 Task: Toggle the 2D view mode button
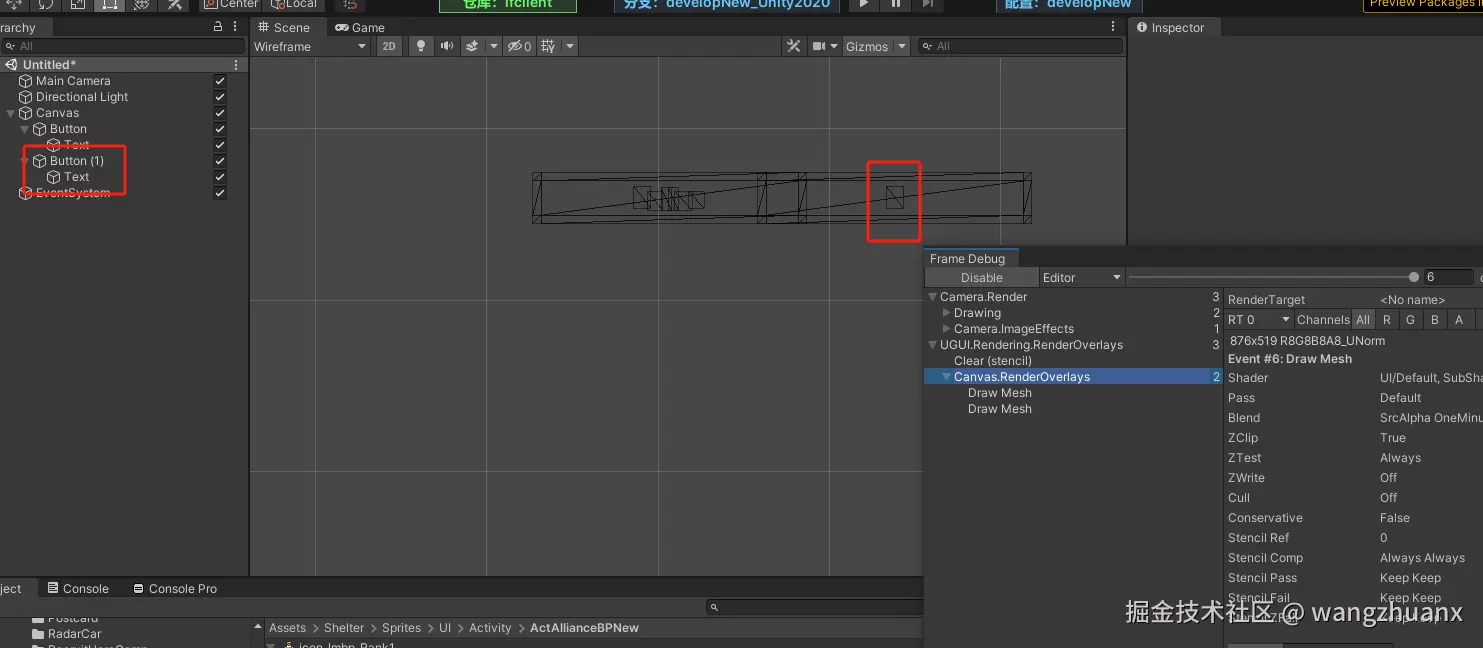click(x=389, y=46)
